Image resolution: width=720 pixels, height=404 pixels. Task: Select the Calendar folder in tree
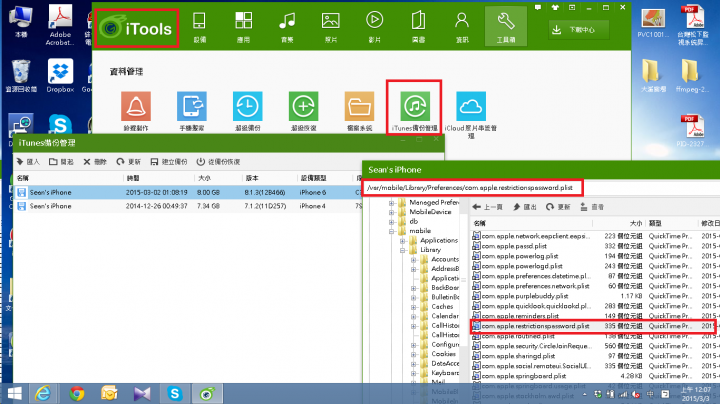pos(444,316)
